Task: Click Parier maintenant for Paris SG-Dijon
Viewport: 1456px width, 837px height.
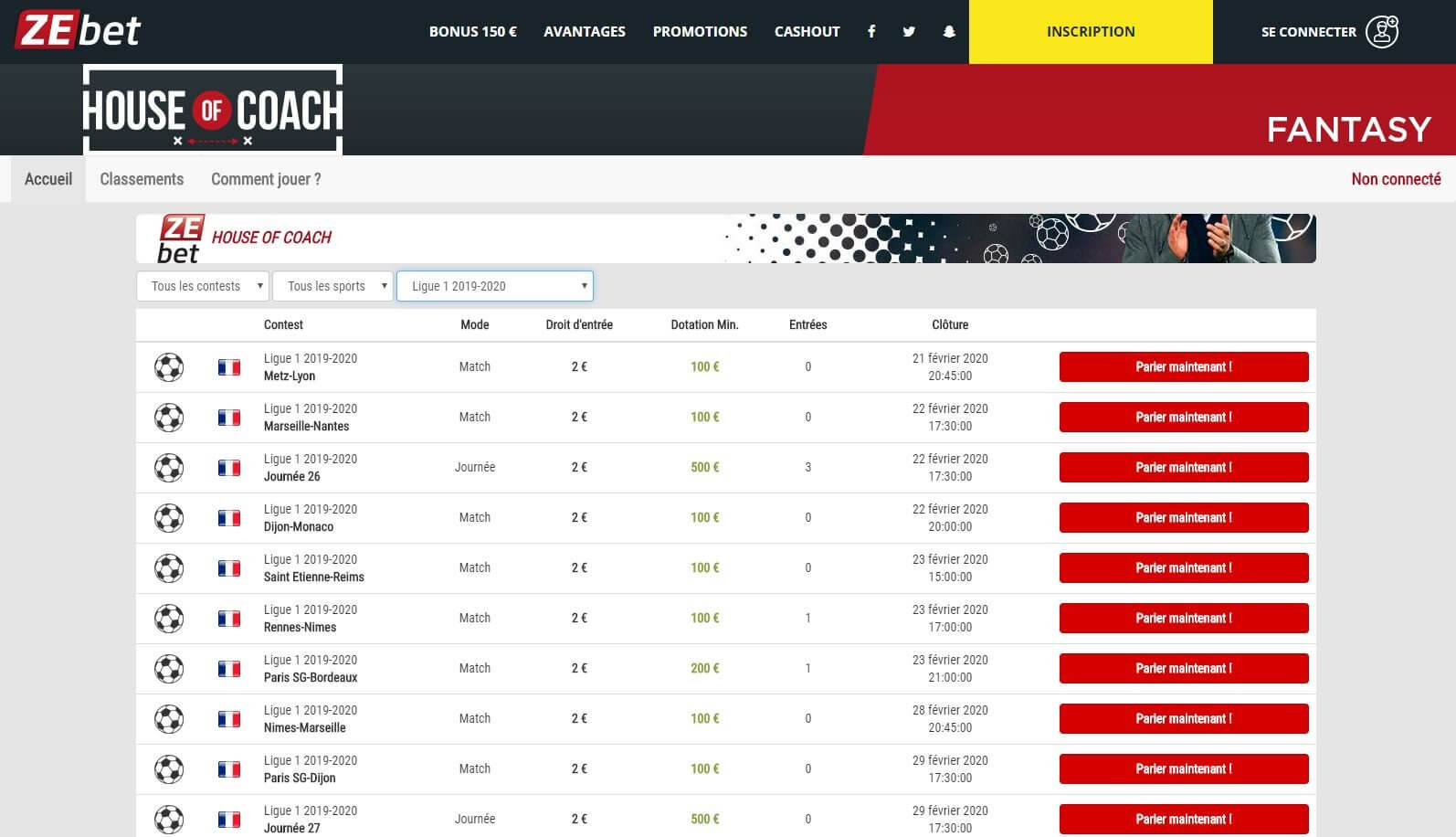Action: tap(1184, 768)
